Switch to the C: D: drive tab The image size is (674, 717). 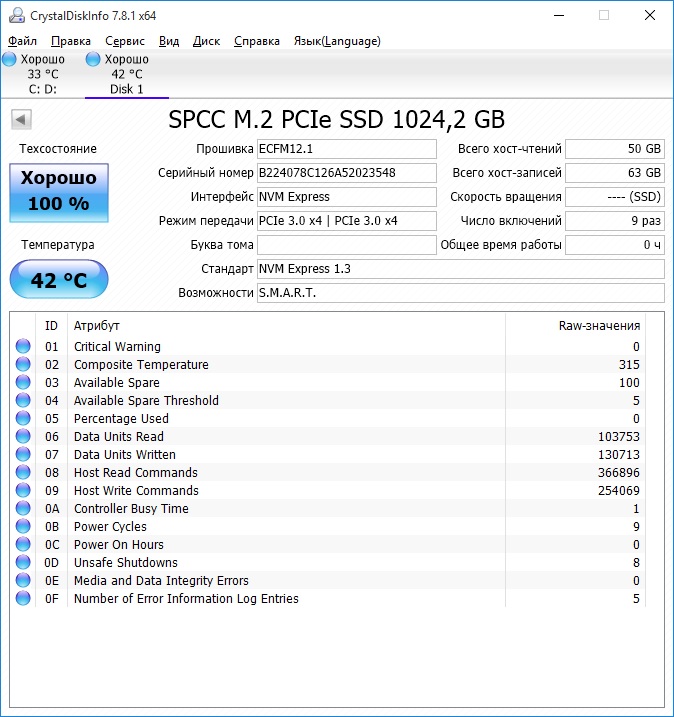pos(42,74)
